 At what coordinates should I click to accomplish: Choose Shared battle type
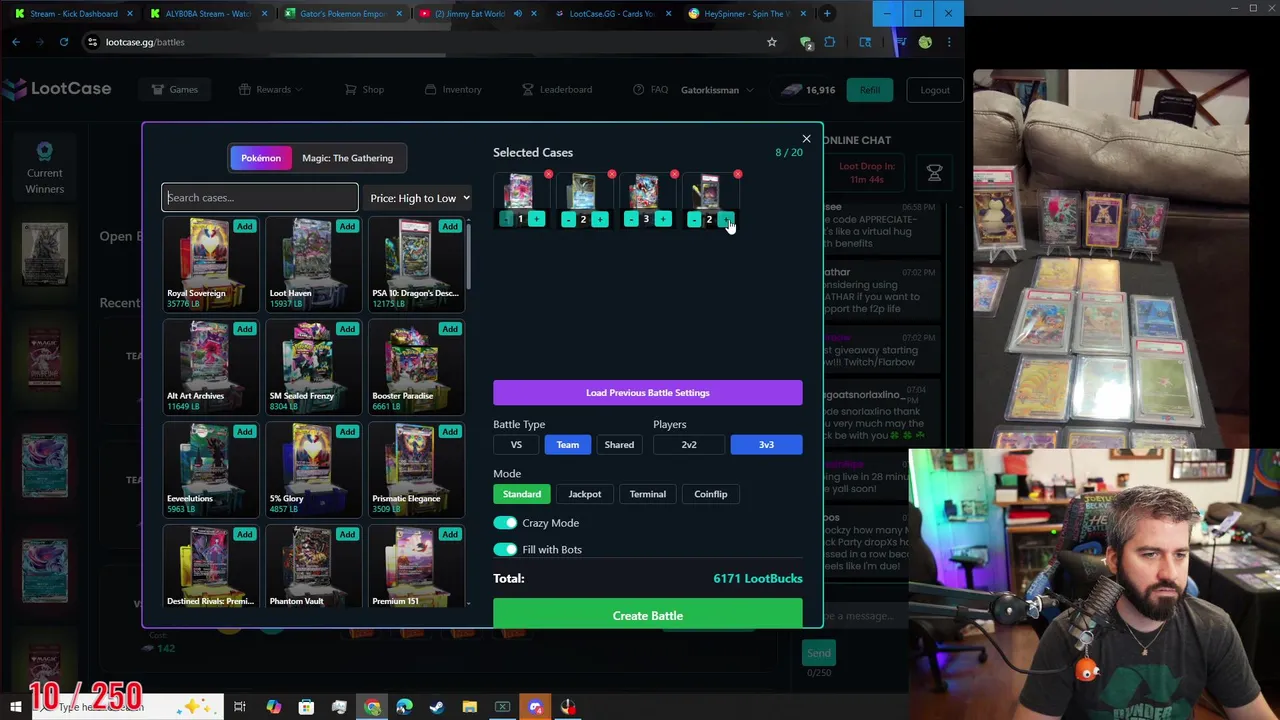coord(619,445)
